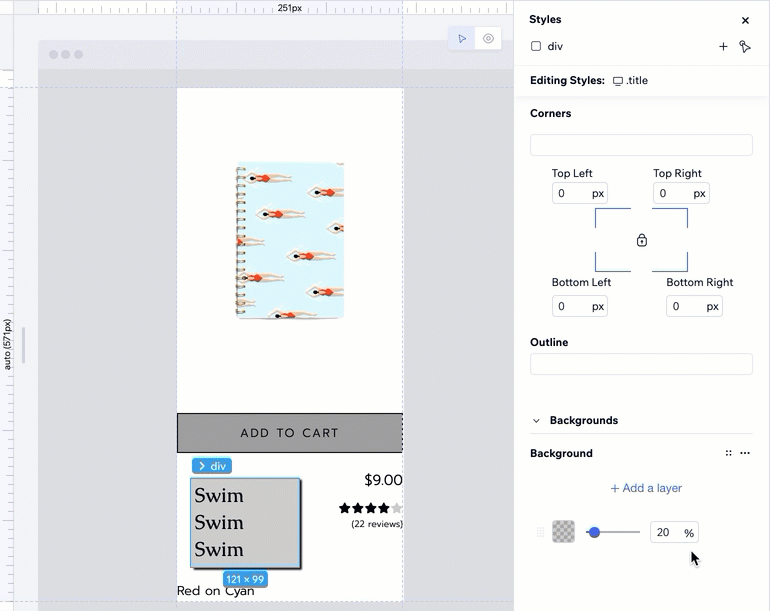This screenshot has height=611, width=770.
Task: Open px unit dropdown for Bottom Right
Action: point(713,306)
